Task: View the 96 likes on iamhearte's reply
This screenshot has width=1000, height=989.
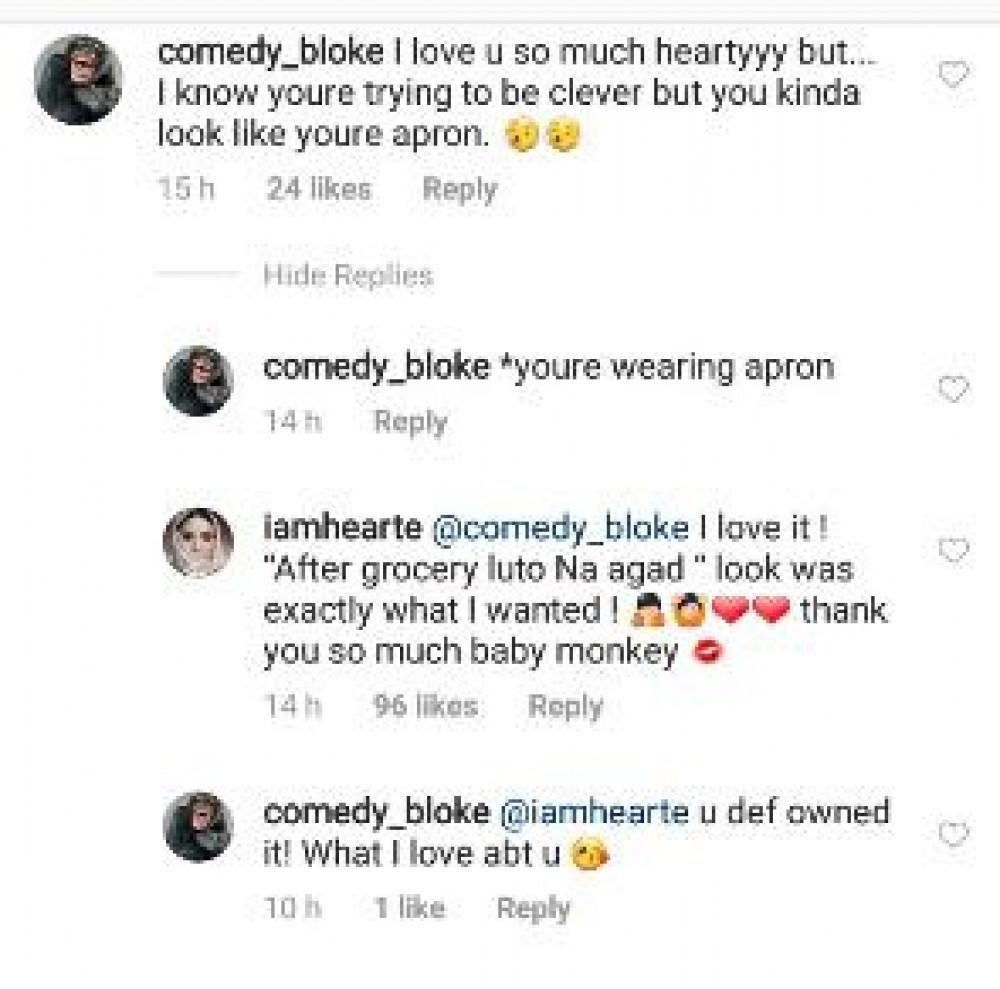Action: coord(425,707)
